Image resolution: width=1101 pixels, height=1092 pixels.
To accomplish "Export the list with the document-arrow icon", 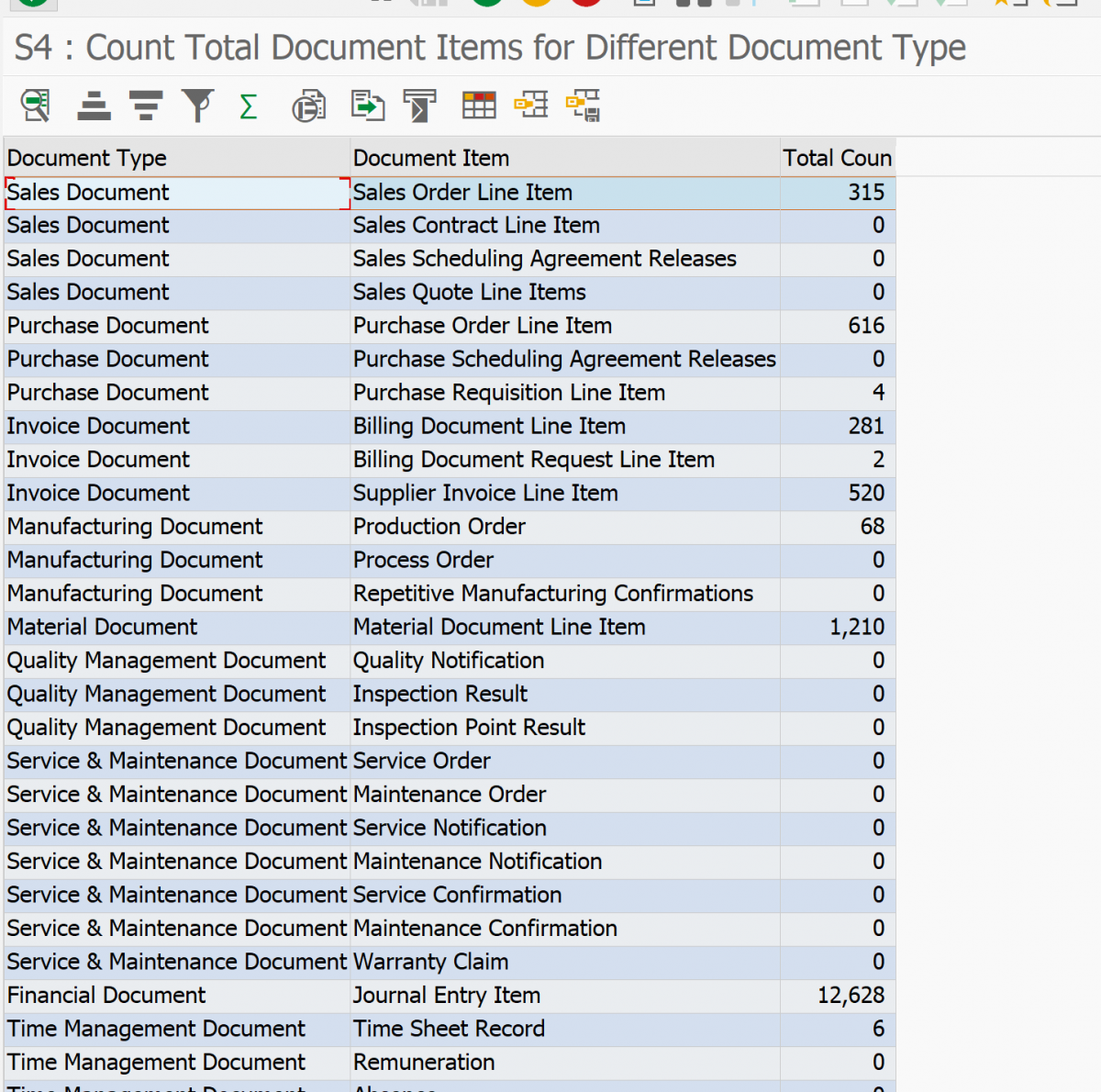I will tap(367, 105).
